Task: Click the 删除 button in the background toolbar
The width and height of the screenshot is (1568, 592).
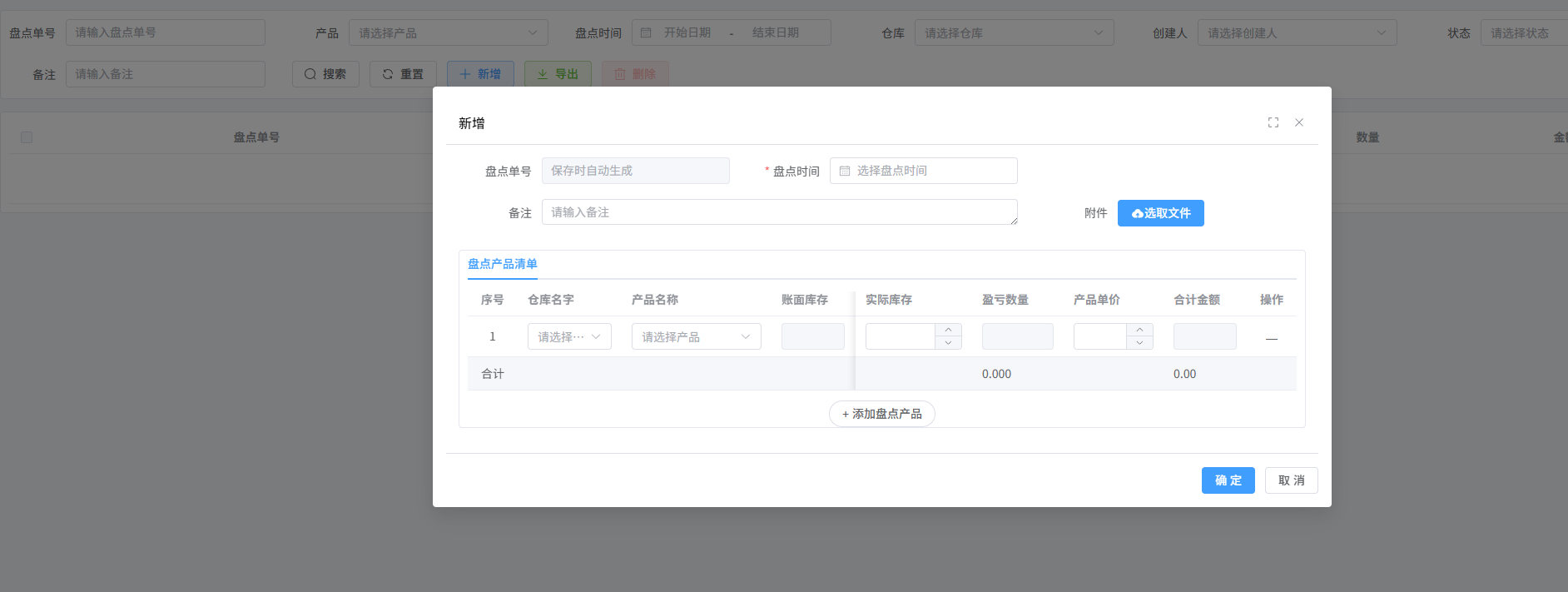Action: coord(635,74)
